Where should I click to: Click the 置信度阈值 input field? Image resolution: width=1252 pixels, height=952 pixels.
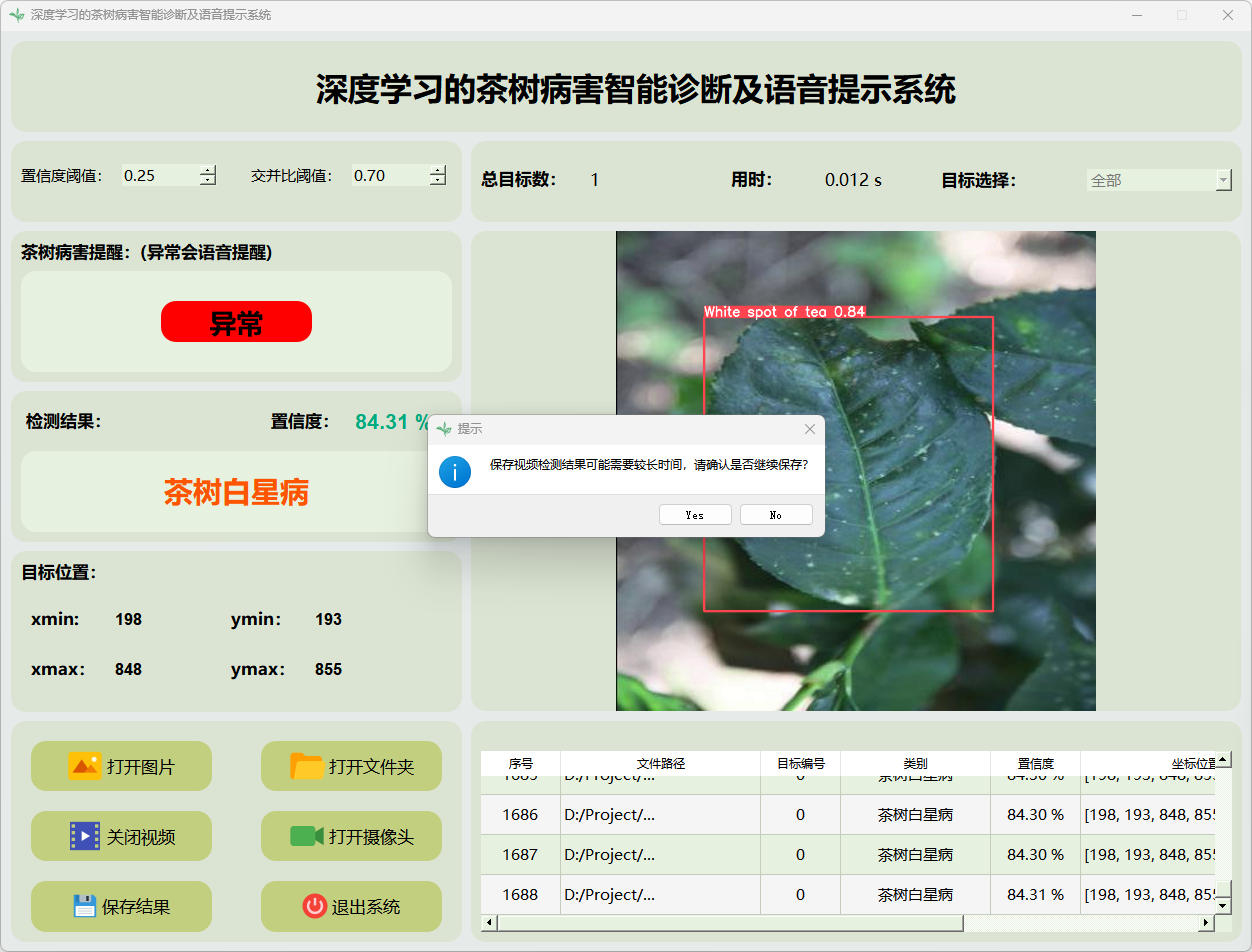click(x=158, y=176)
